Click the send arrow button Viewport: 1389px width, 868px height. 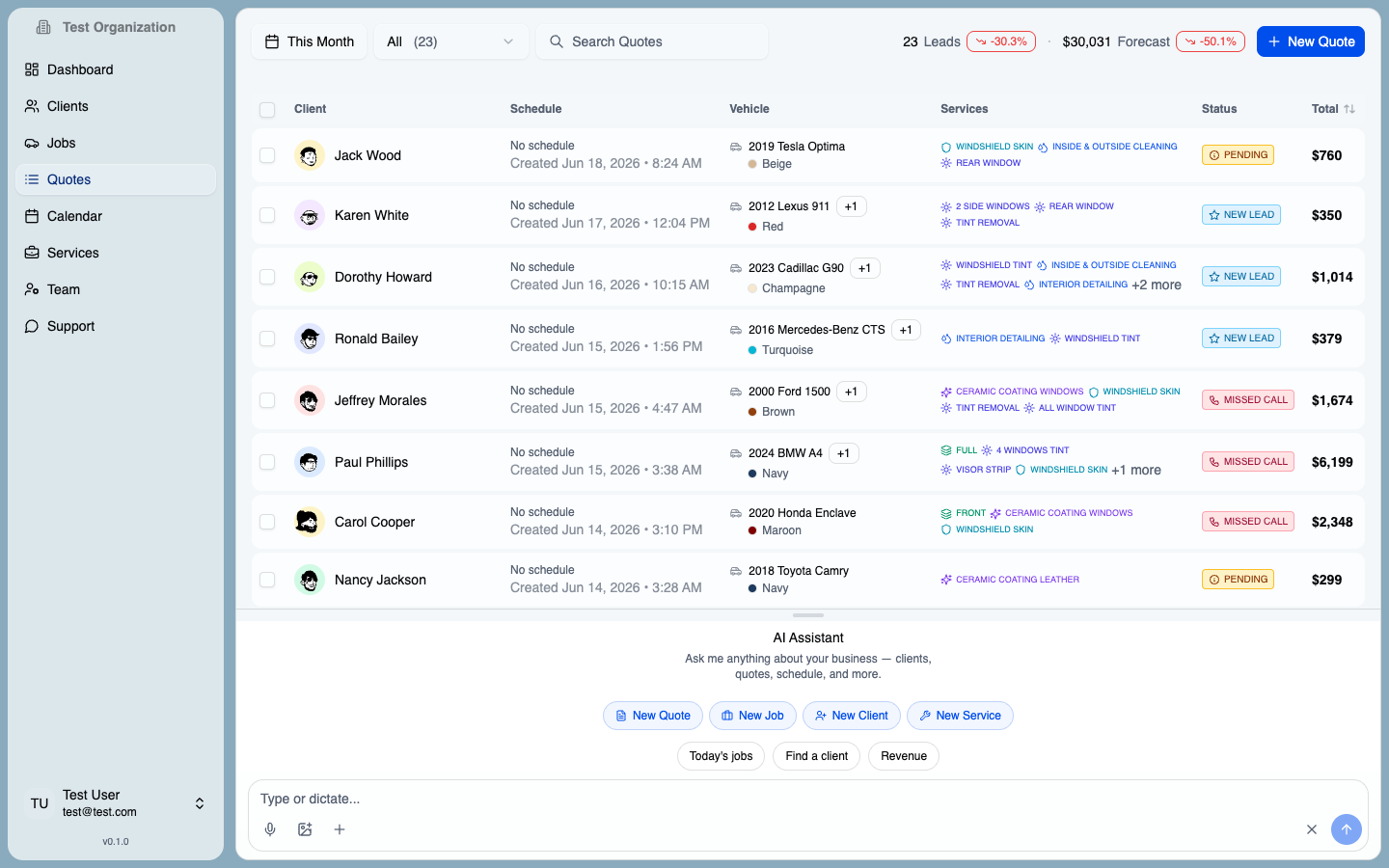[1347, 829]
